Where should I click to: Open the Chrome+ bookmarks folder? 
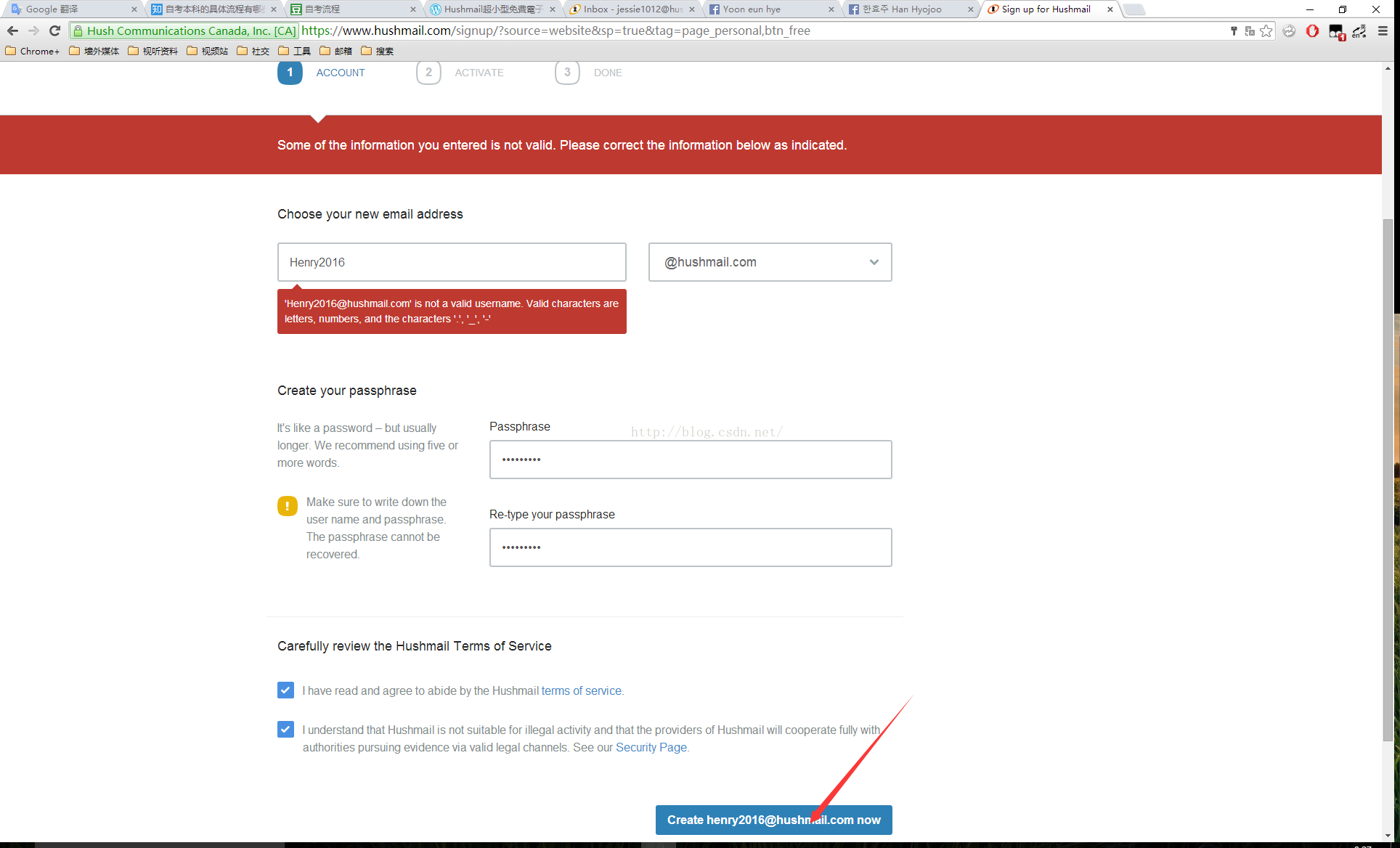tap(33, 51)
